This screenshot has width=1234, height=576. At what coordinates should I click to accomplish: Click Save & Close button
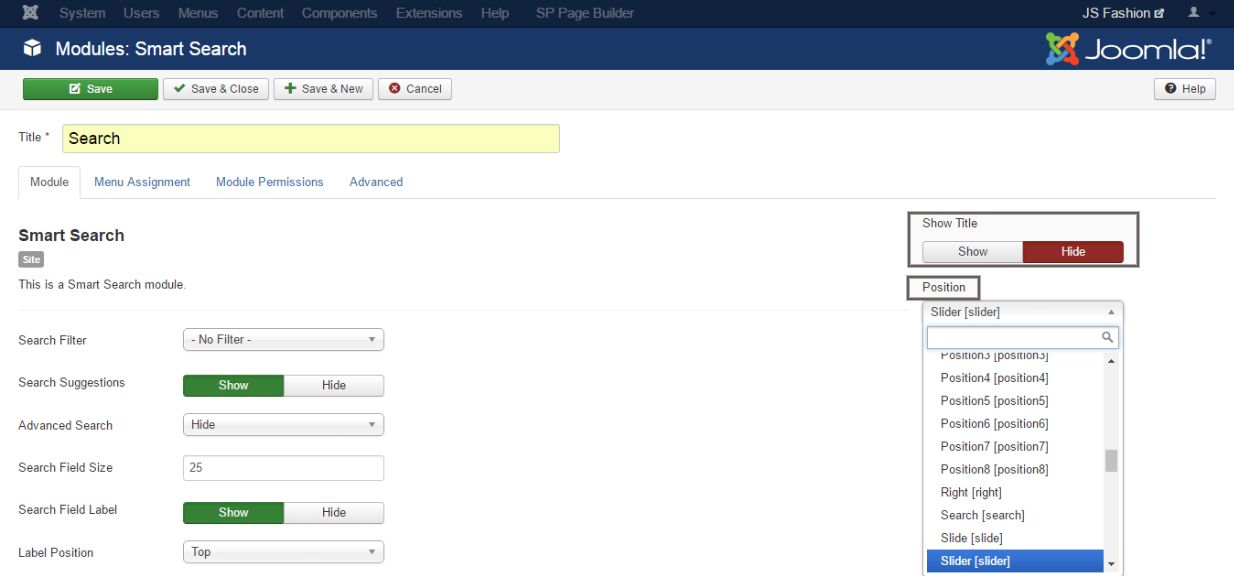[215, 89]
